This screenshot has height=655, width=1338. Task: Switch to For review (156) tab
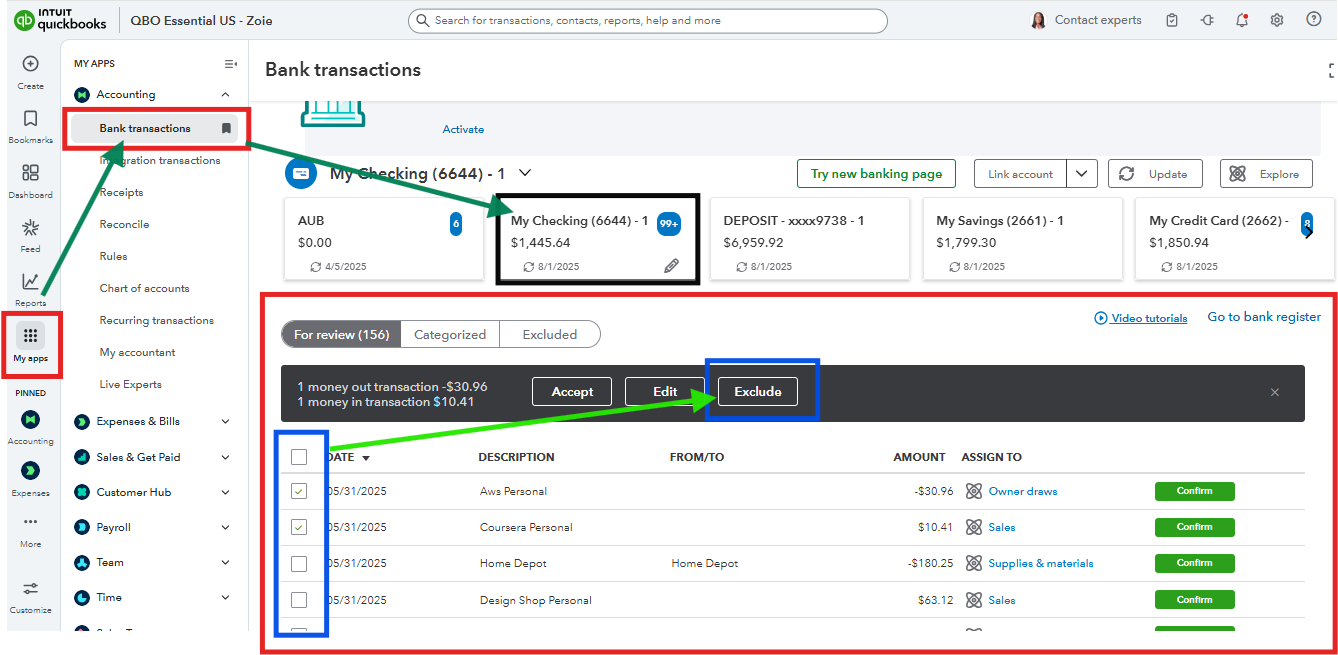(341, 334)
